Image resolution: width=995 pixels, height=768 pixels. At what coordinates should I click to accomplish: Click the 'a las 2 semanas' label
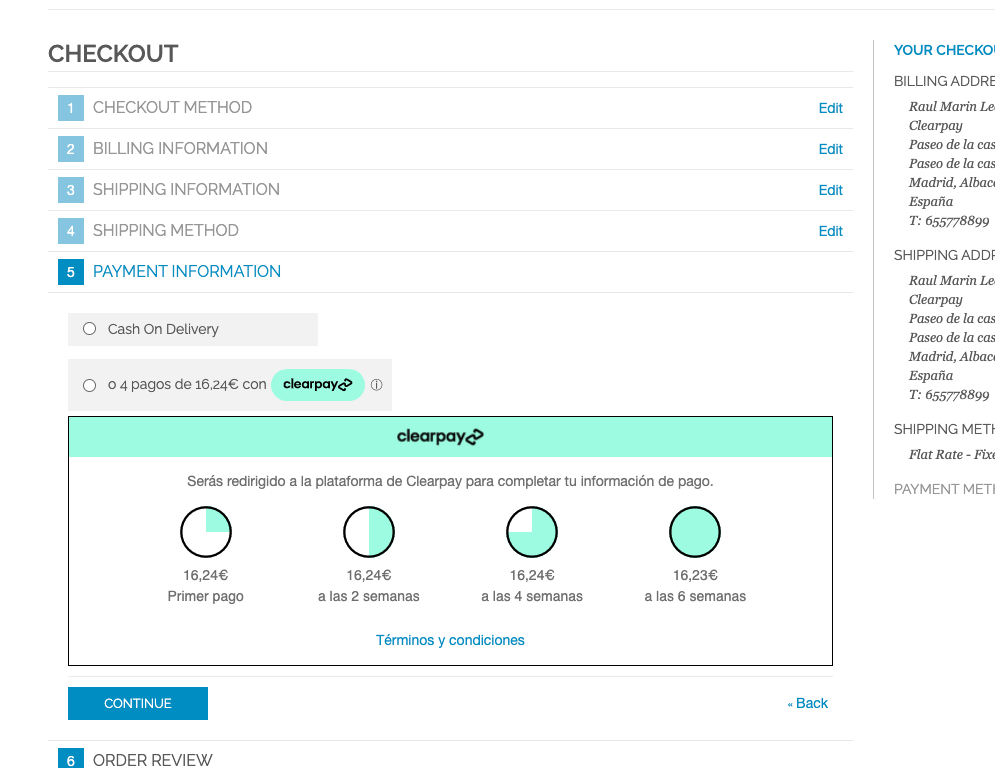(x=369, y=596)
